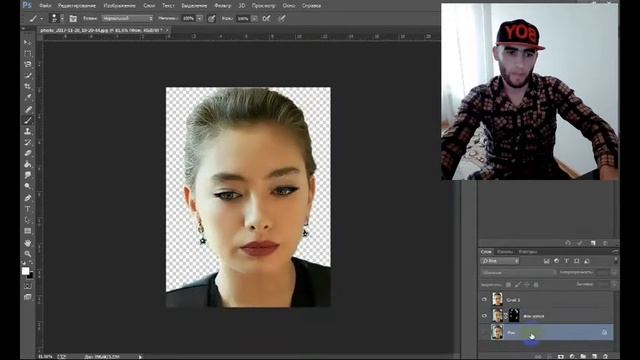Switch to the Paths tab
Image resolution: width=640 pixels, height=360 pixels.
pos(528,252)
